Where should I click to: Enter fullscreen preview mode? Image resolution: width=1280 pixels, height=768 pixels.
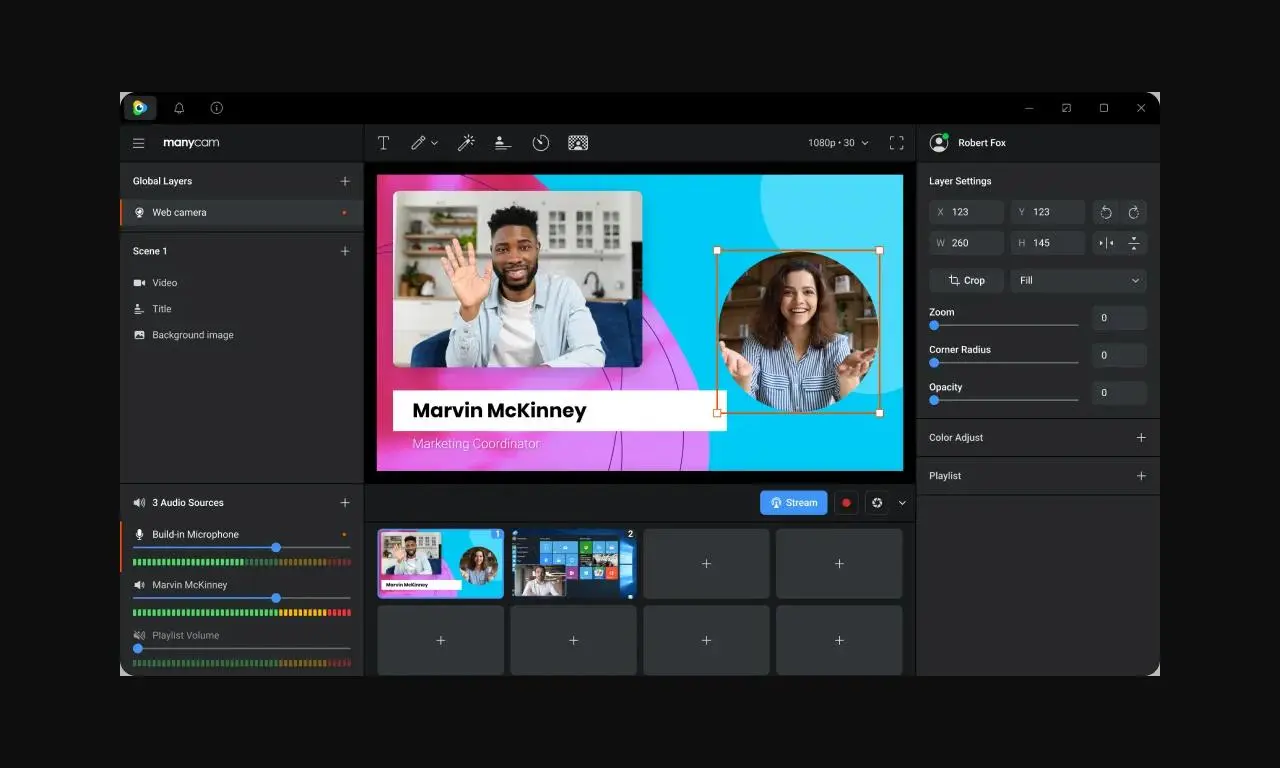[897, 143]
